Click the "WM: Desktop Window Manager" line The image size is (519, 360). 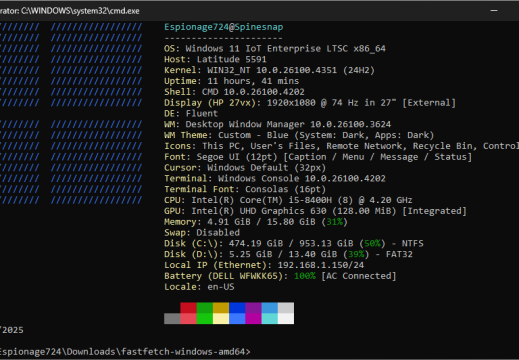click(x=278, y=125)
